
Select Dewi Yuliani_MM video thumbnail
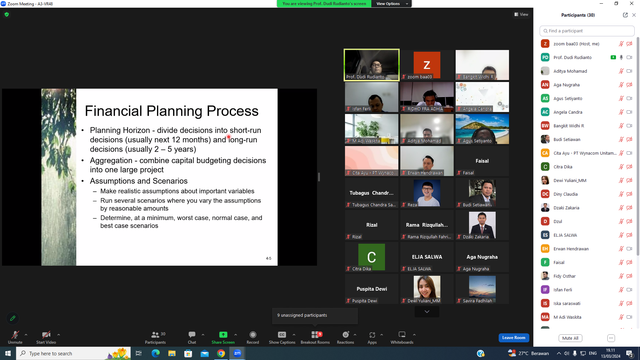coord(427,289)
